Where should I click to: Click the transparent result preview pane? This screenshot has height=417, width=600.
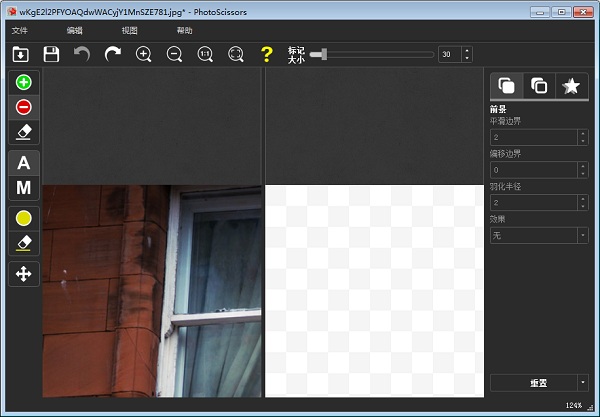[374, 291]
